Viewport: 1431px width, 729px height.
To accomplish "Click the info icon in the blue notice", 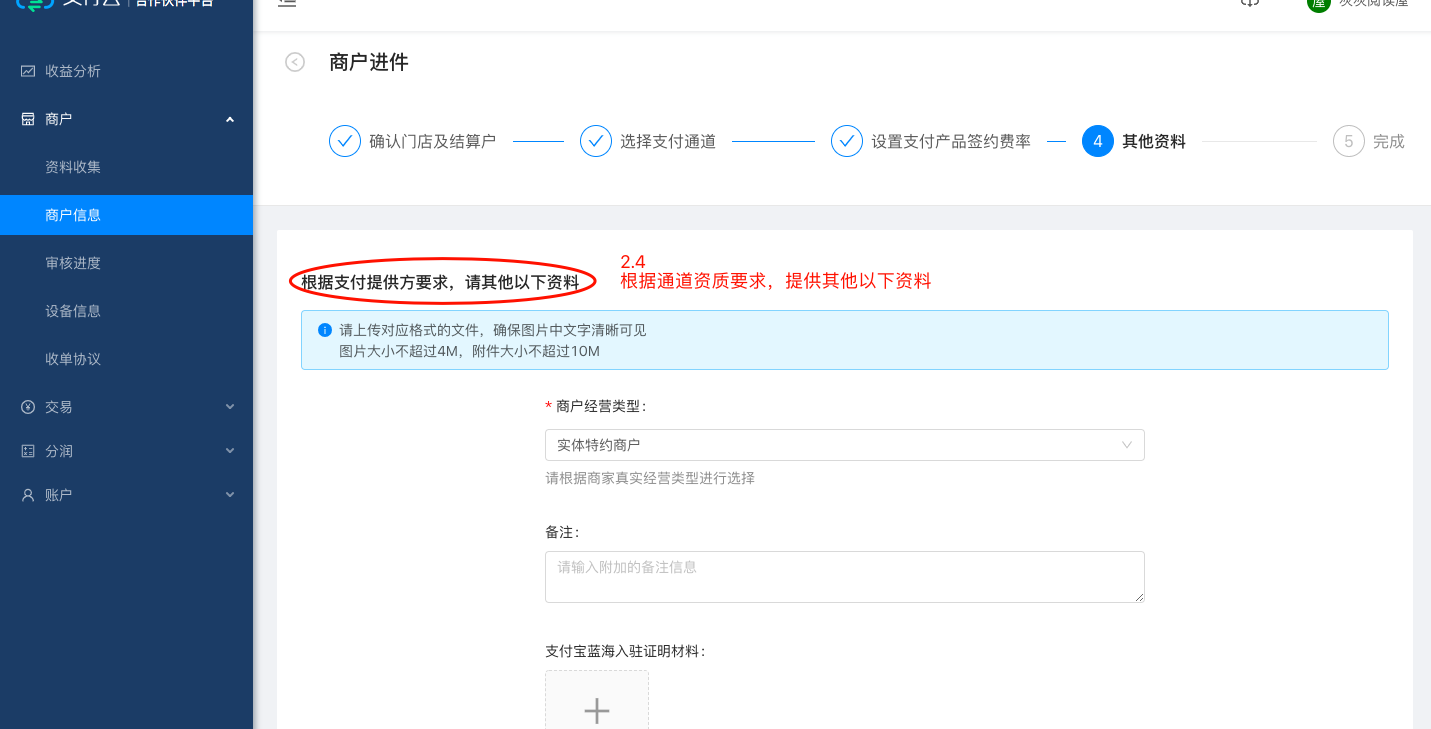I will (x=324, y=330).
